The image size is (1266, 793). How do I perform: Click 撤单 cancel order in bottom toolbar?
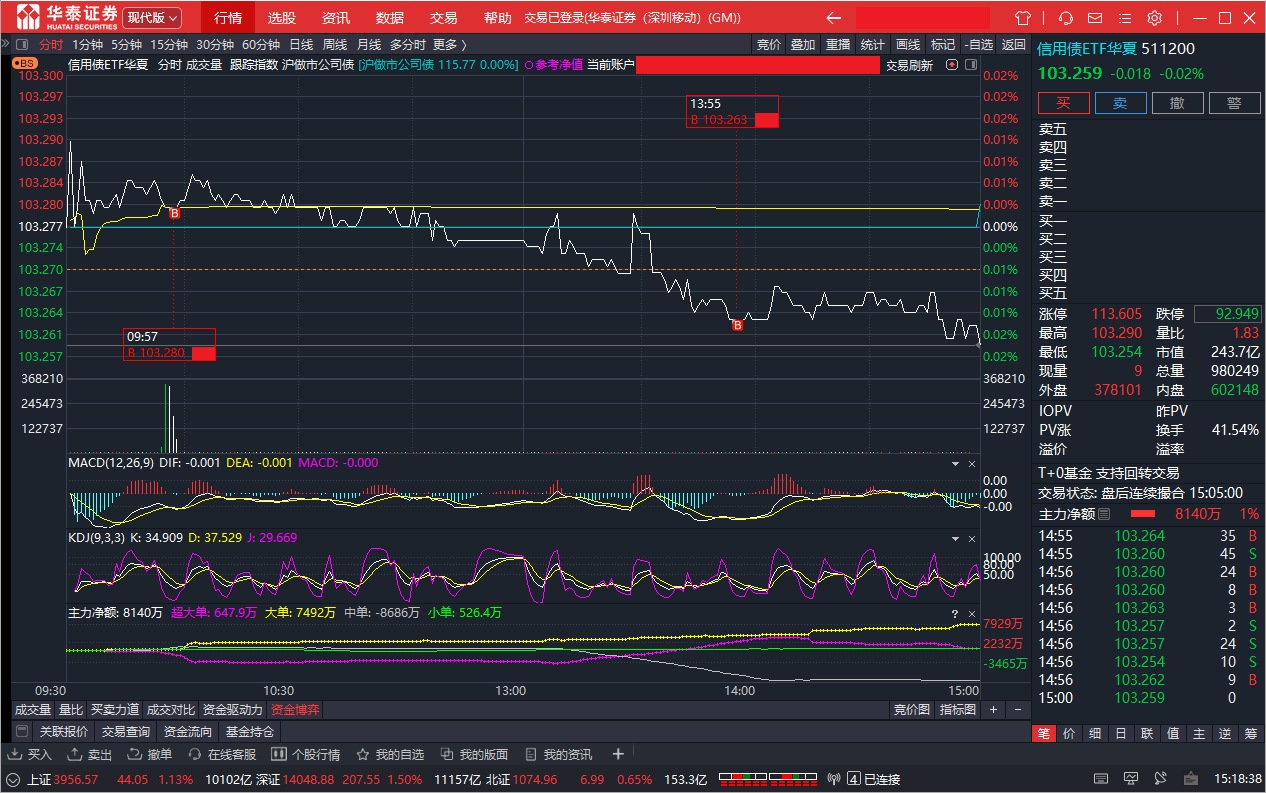coord(150,755)
